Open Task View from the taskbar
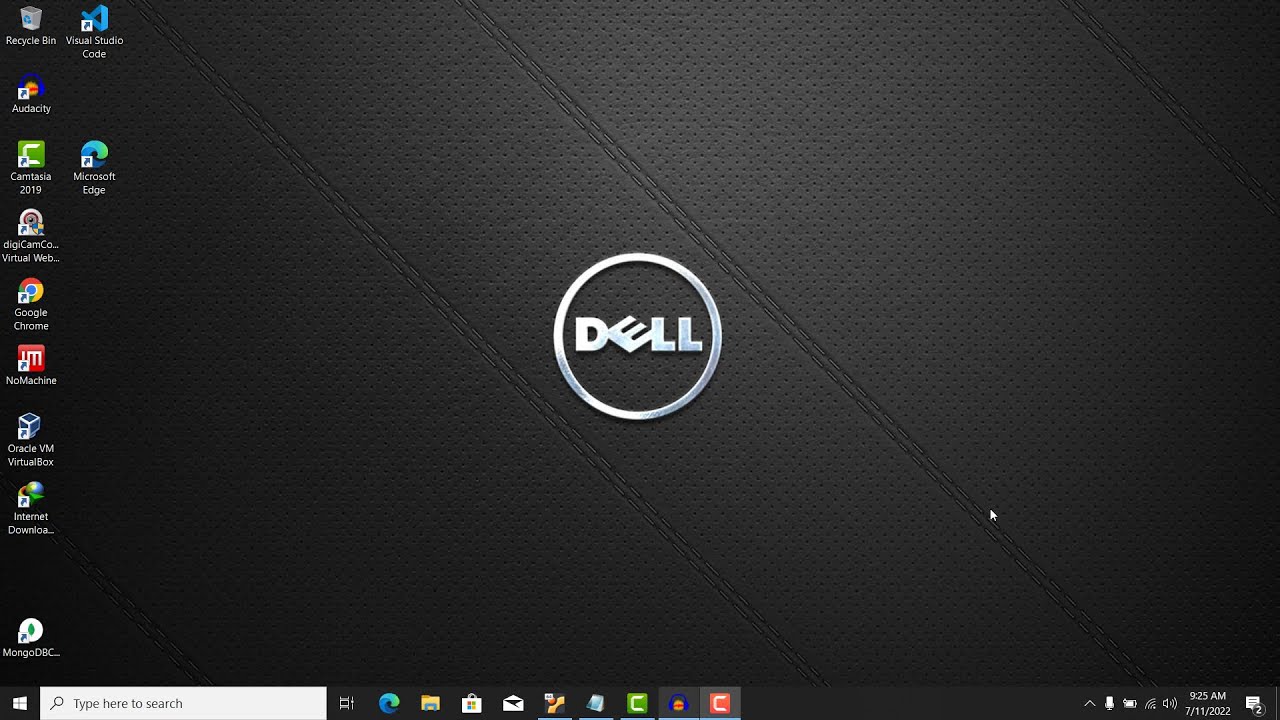 [x=347, y=703]
